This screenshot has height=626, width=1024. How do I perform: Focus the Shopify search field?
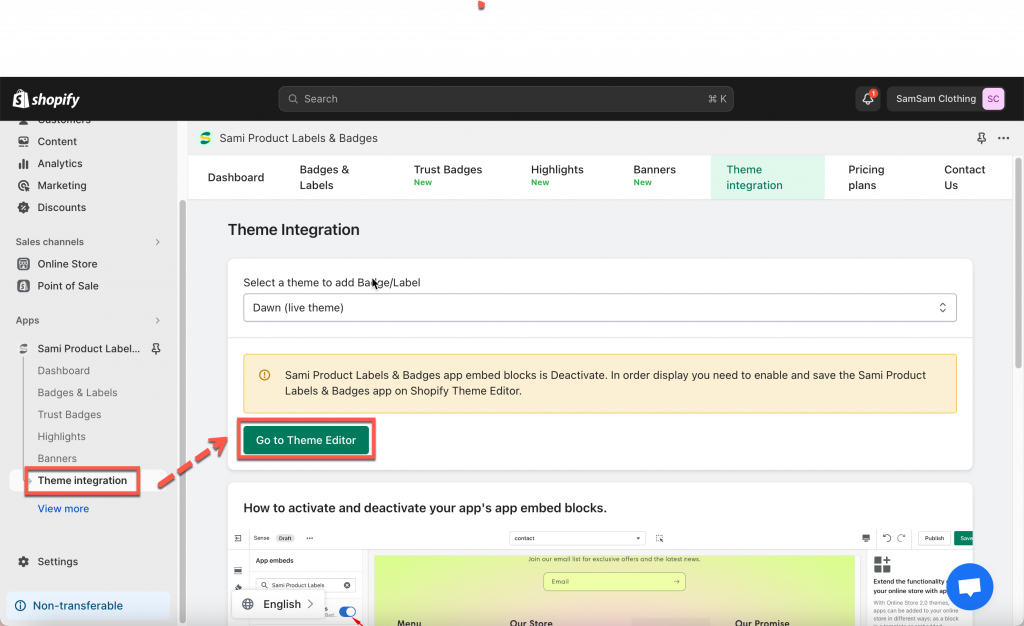pyautogui.click(x=505, y=99)
